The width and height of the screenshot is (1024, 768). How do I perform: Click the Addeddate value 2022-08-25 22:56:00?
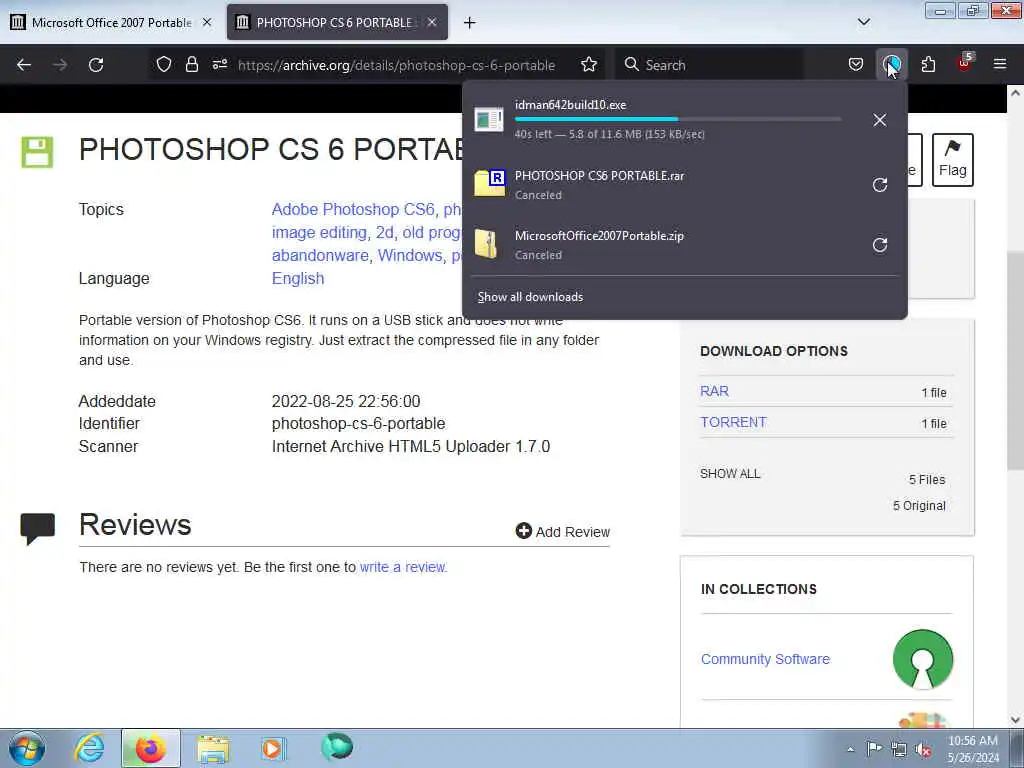coord(345,401)
